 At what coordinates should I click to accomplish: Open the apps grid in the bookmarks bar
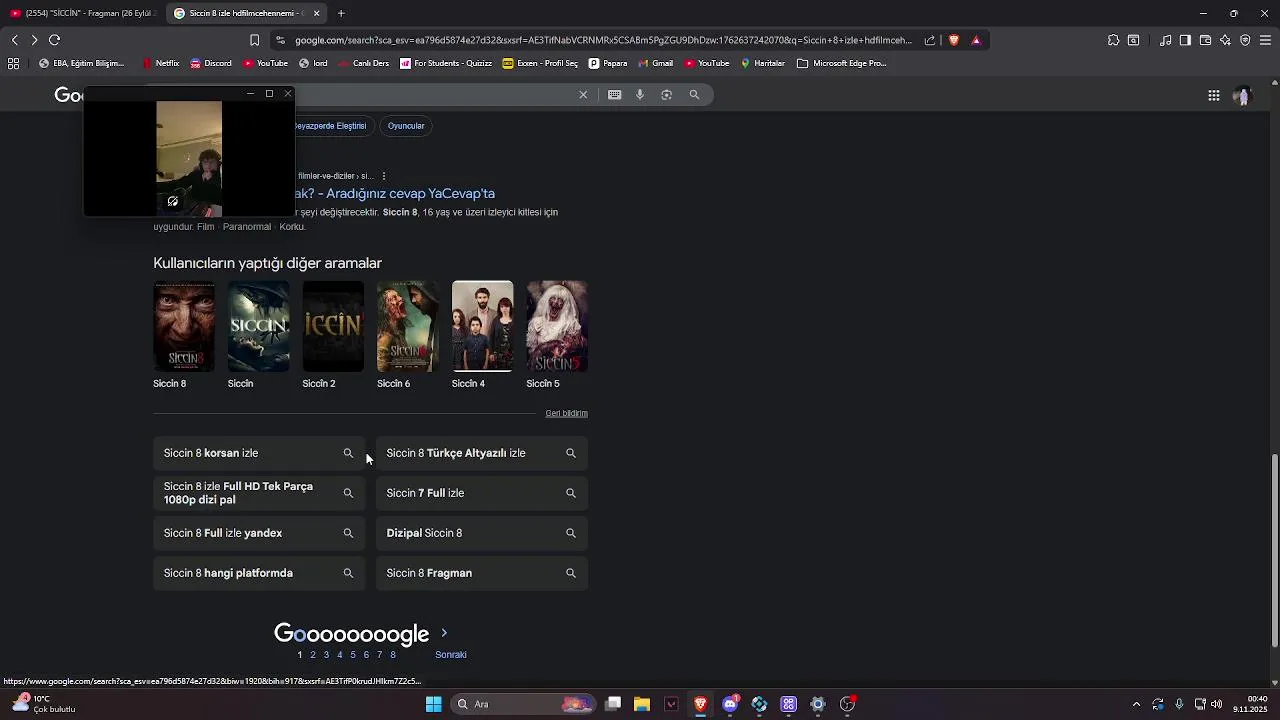13,63
